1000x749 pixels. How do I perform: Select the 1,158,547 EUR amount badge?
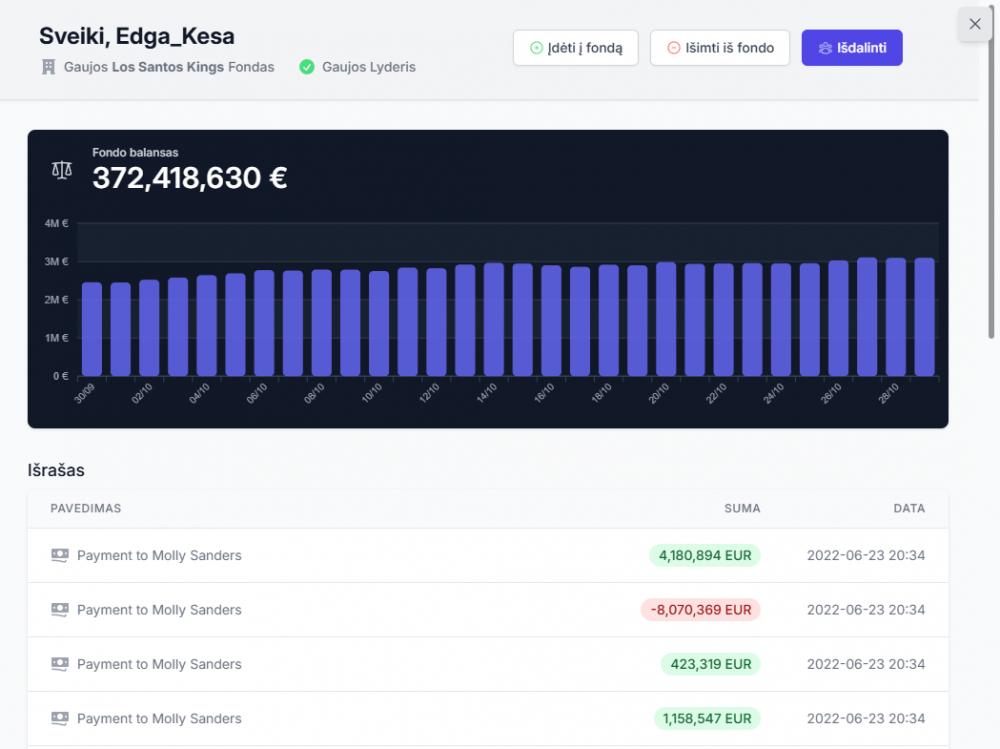(x=707, y=718)
